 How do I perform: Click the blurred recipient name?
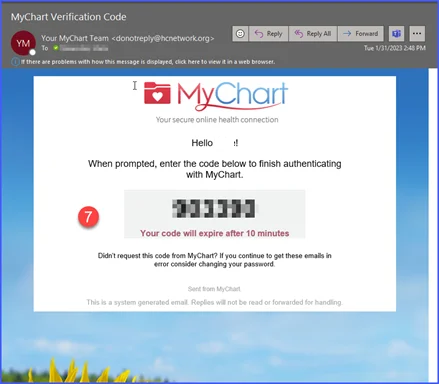click(x=84, y=48)
